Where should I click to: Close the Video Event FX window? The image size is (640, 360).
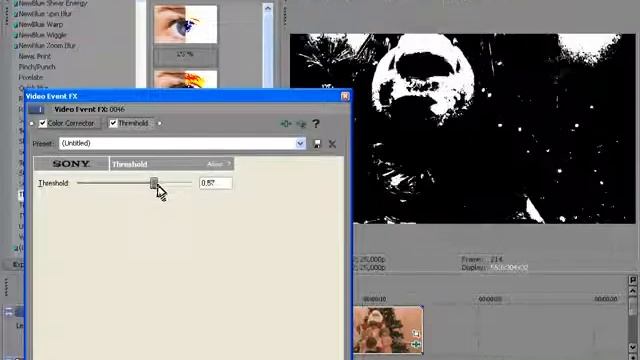point(345,96)
